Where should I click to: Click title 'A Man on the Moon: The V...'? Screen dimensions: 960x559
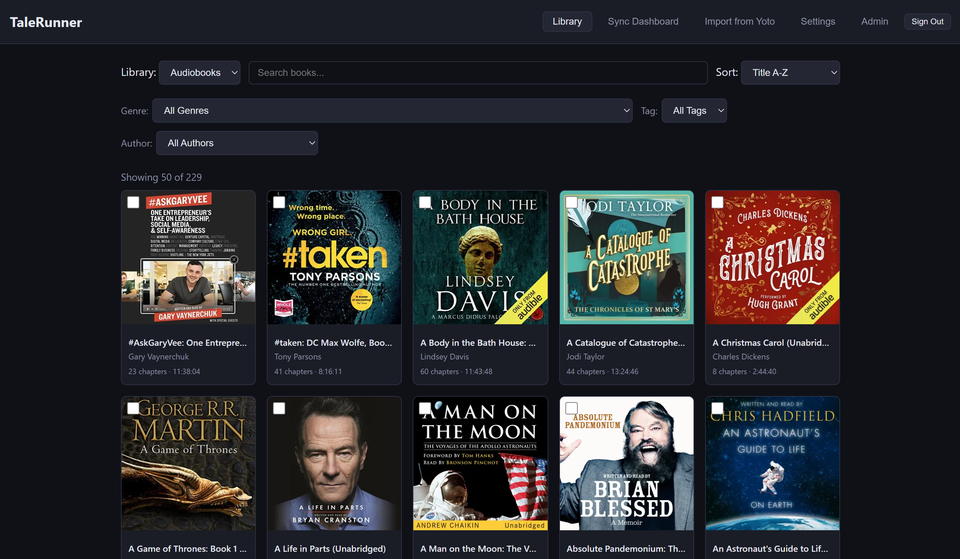click(478, 549)
